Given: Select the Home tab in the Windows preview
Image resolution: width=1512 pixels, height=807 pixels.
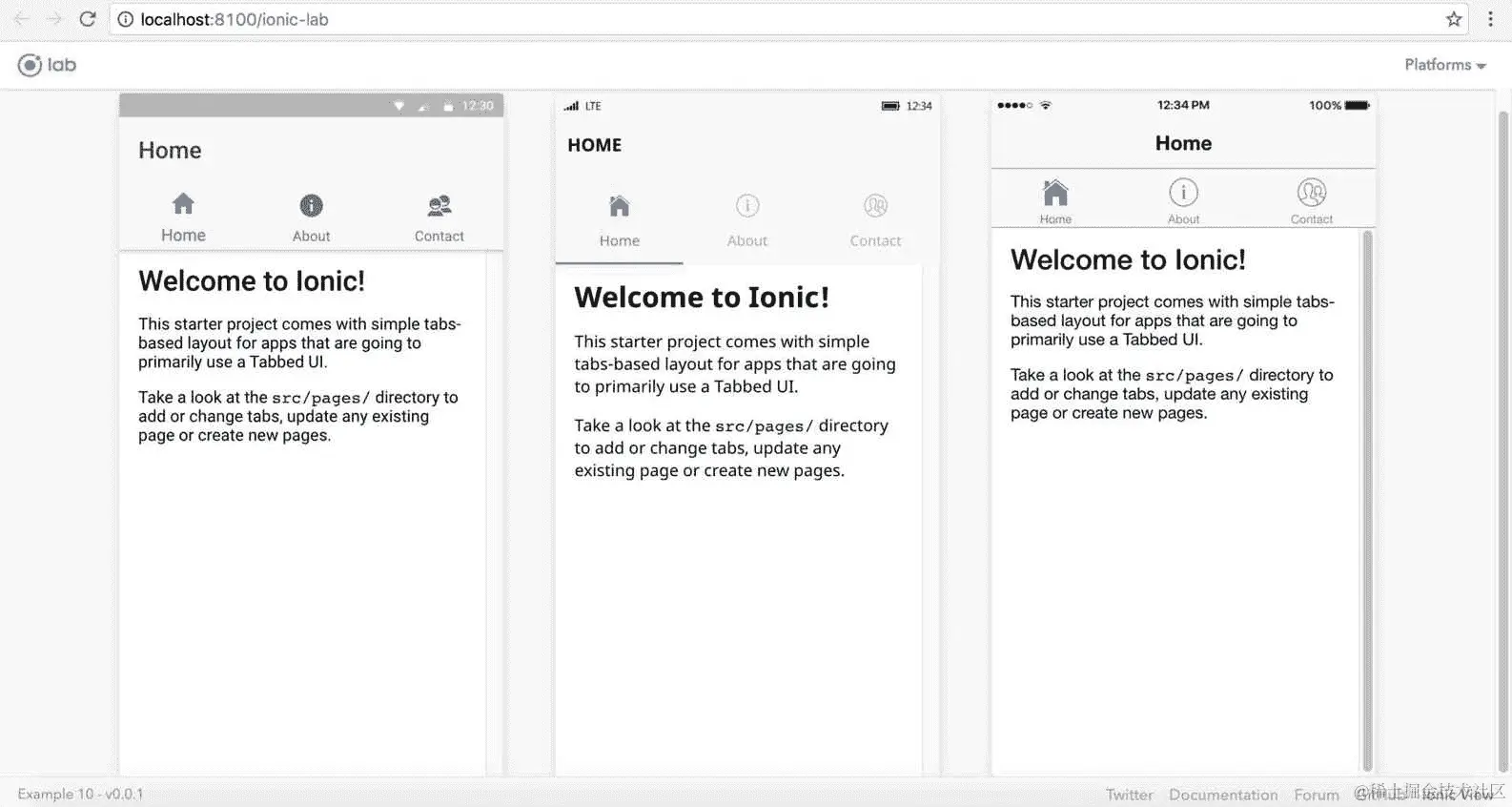Looking at the screenshot, I should tap(620, 222).
